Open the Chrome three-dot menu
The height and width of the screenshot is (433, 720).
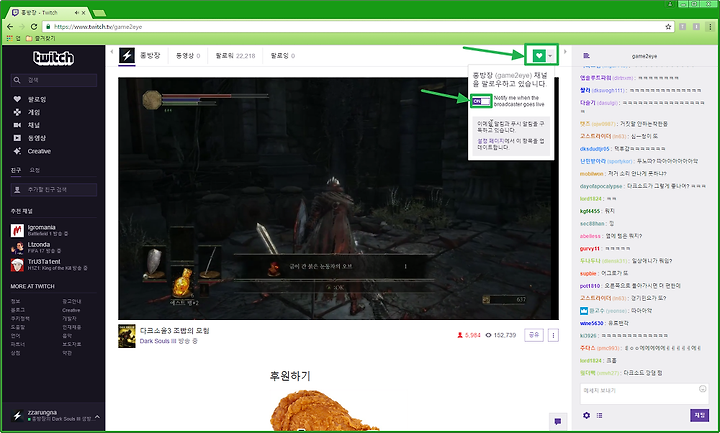(x=710, y=27)
